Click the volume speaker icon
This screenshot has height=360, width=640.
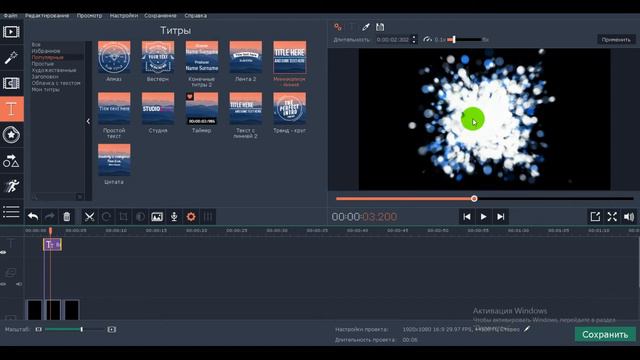[629, 217]
